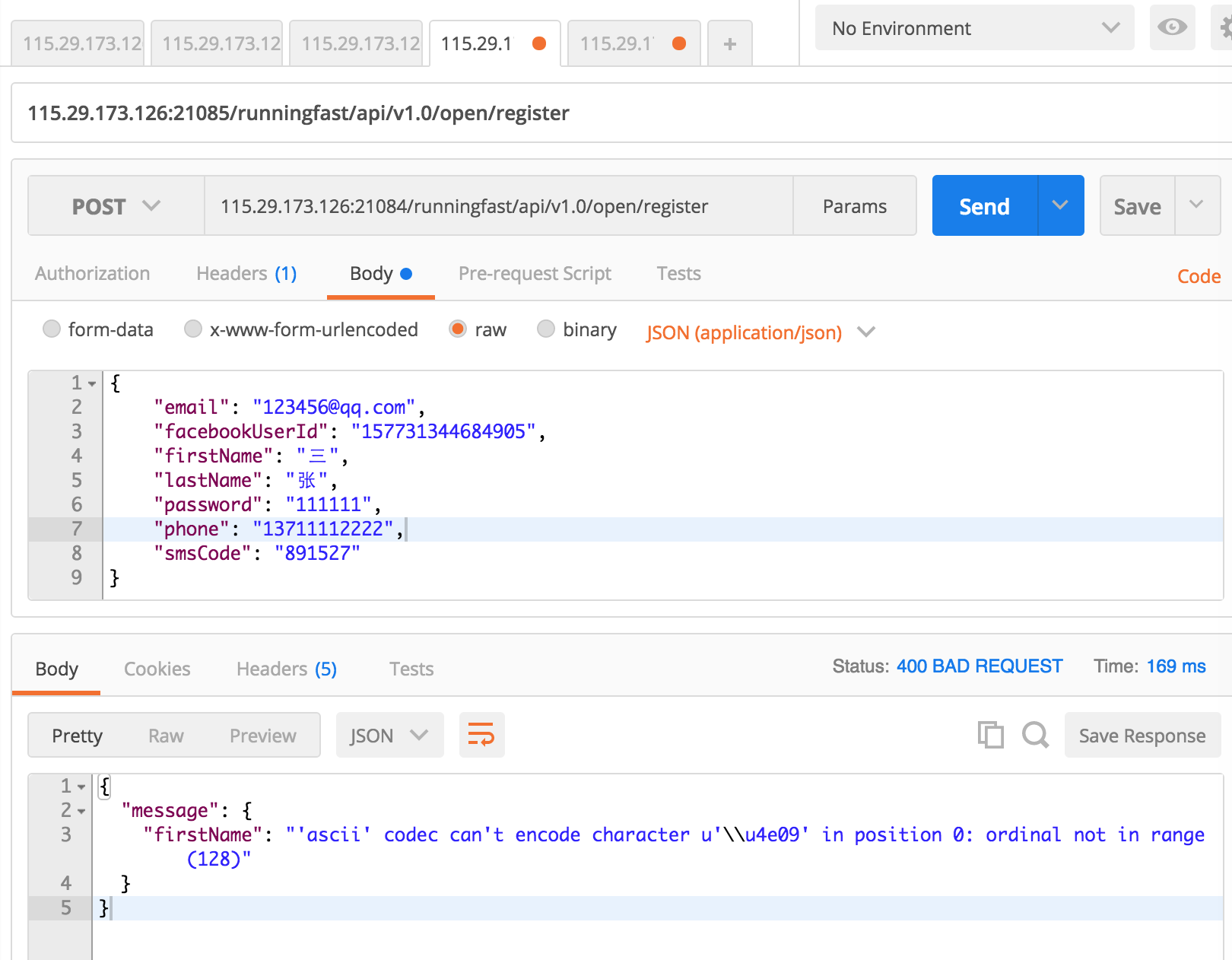Click the gear settings icon at top right
1232x960 pixels.
[1224, 28]
